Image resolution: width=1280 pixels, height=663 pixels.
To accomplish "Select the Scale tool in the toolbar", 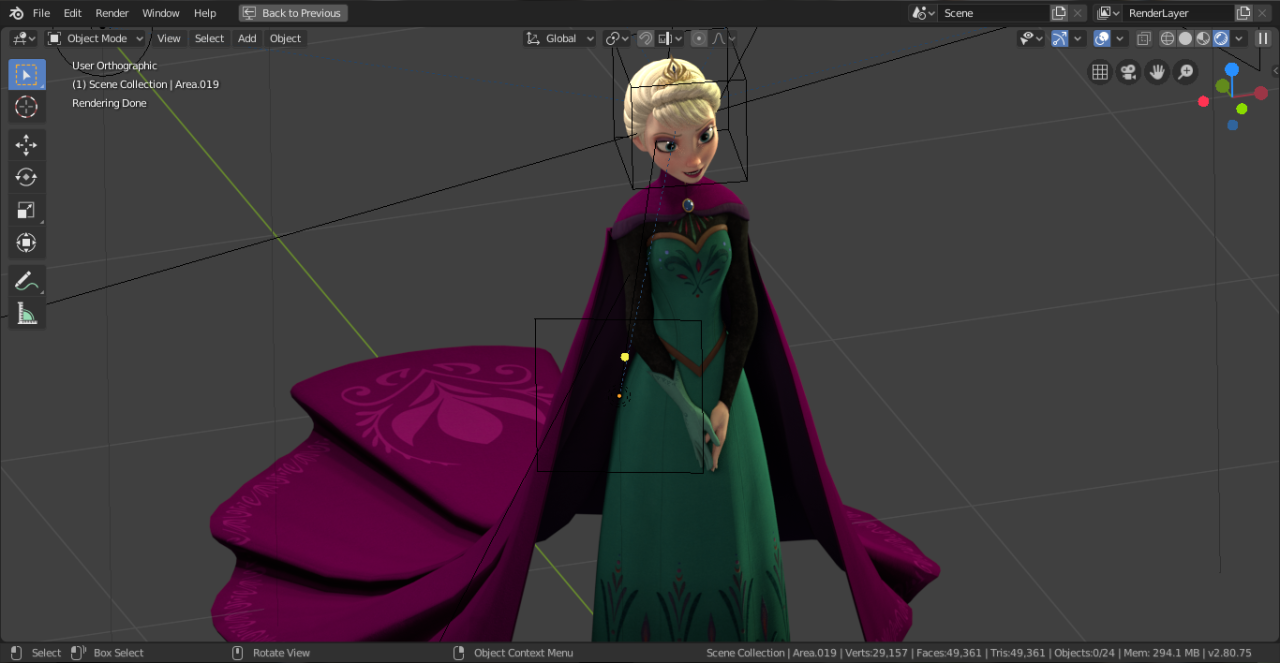I will click(27, 210).
